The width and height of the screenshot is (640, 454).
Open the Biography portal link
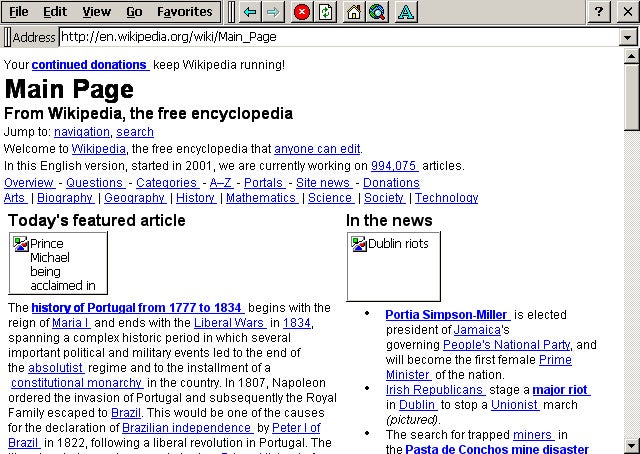(65, 198)
